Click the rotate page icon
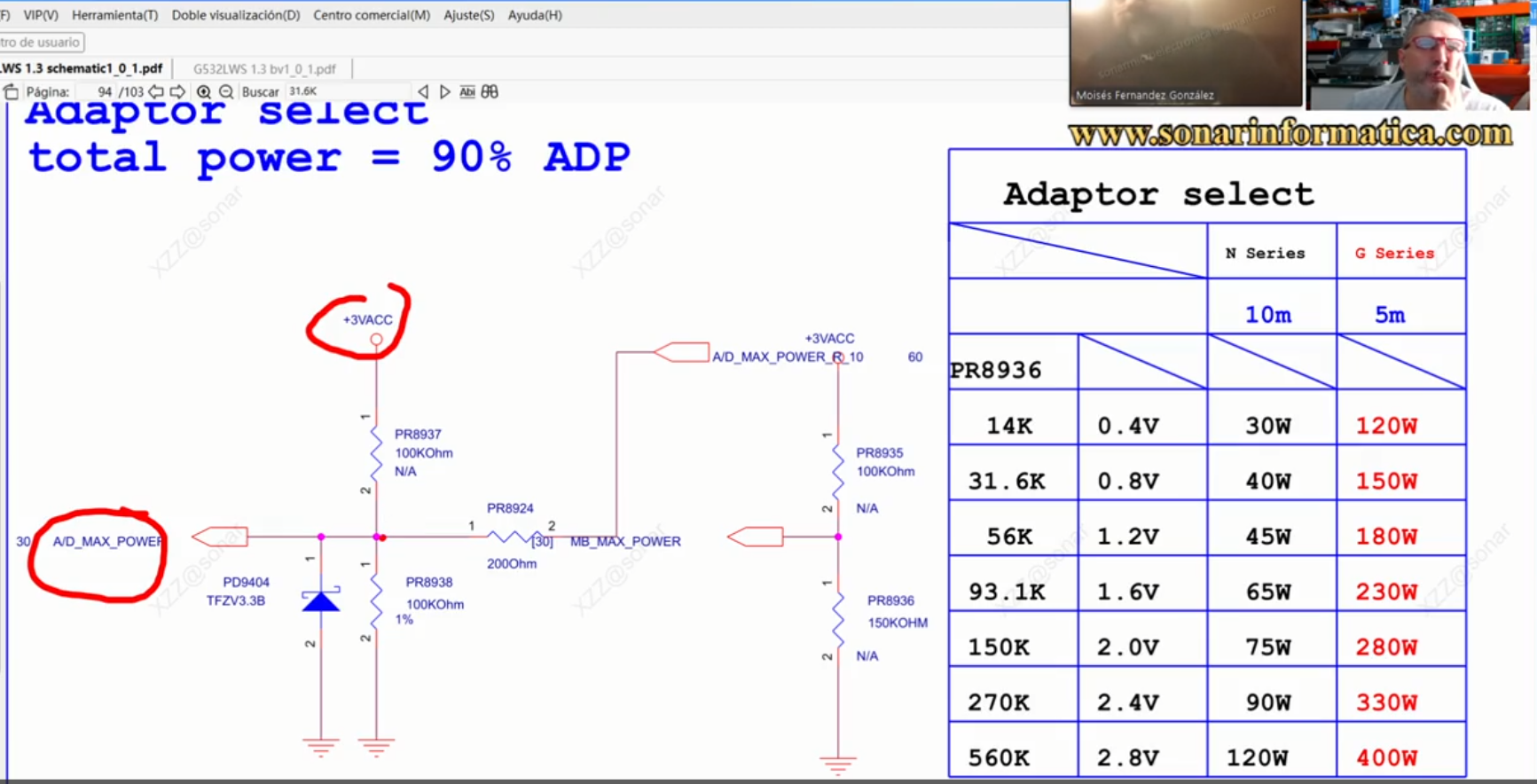1537x784 pixels. [x=11, y=92]
